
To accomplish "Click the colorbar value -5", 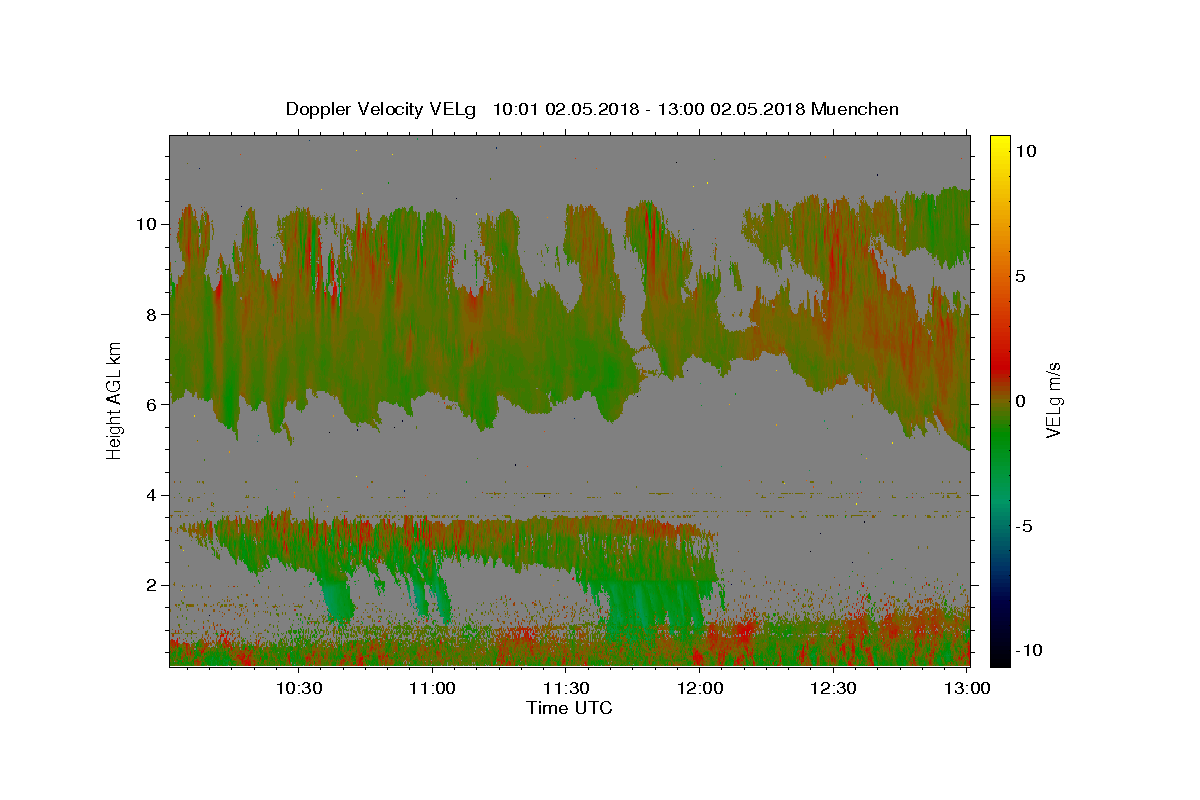I will (1023, 526).
